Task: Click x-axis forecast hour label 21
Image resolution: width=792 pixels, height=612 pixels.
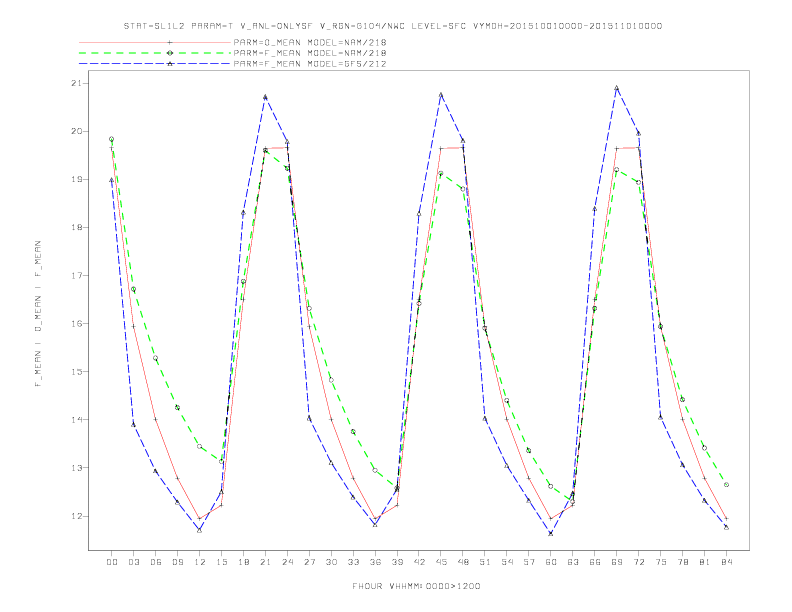Action: [x=266, y=562]
